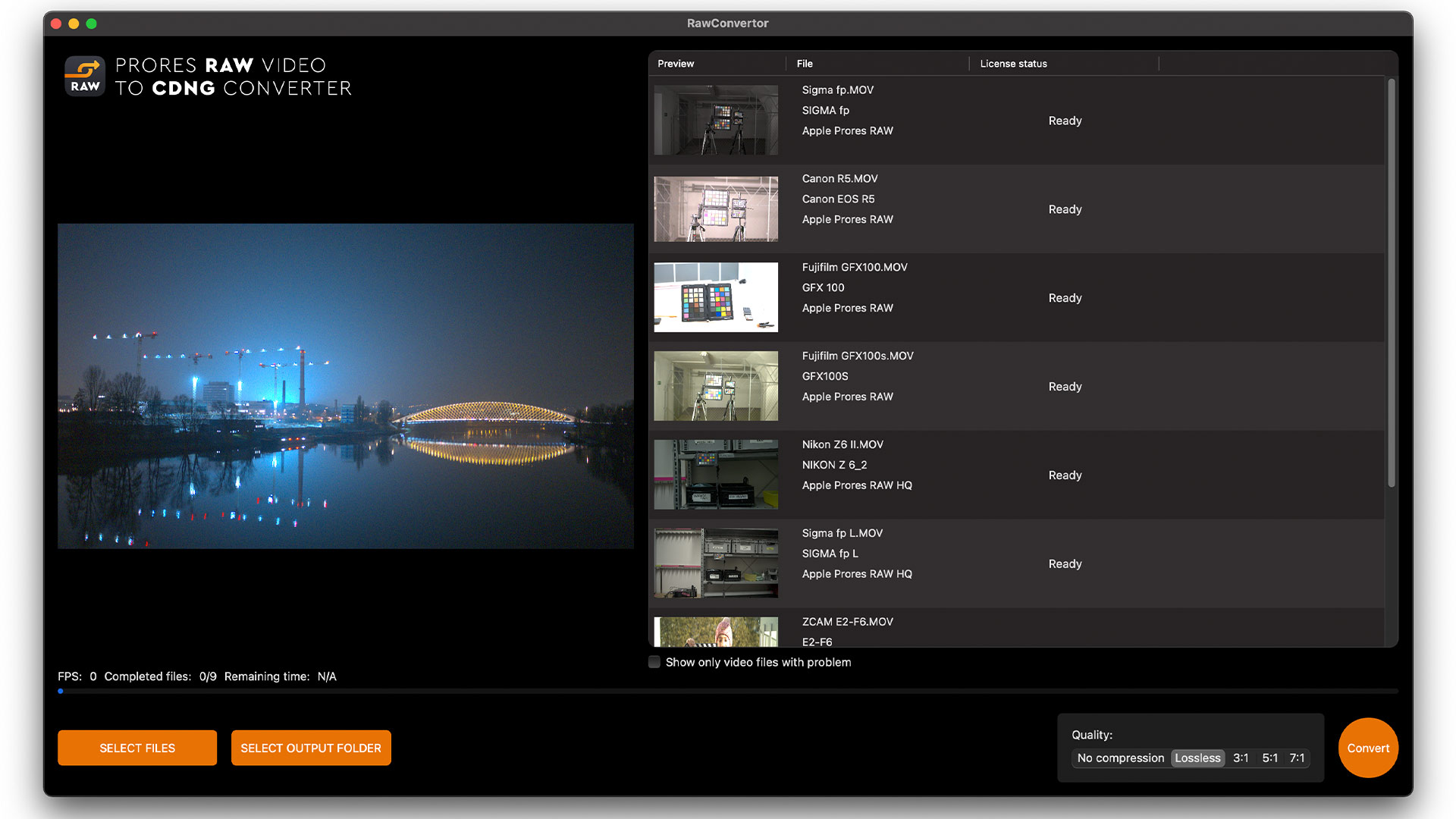
Task: Choose No compression quality
Action: coord(1120,758)
